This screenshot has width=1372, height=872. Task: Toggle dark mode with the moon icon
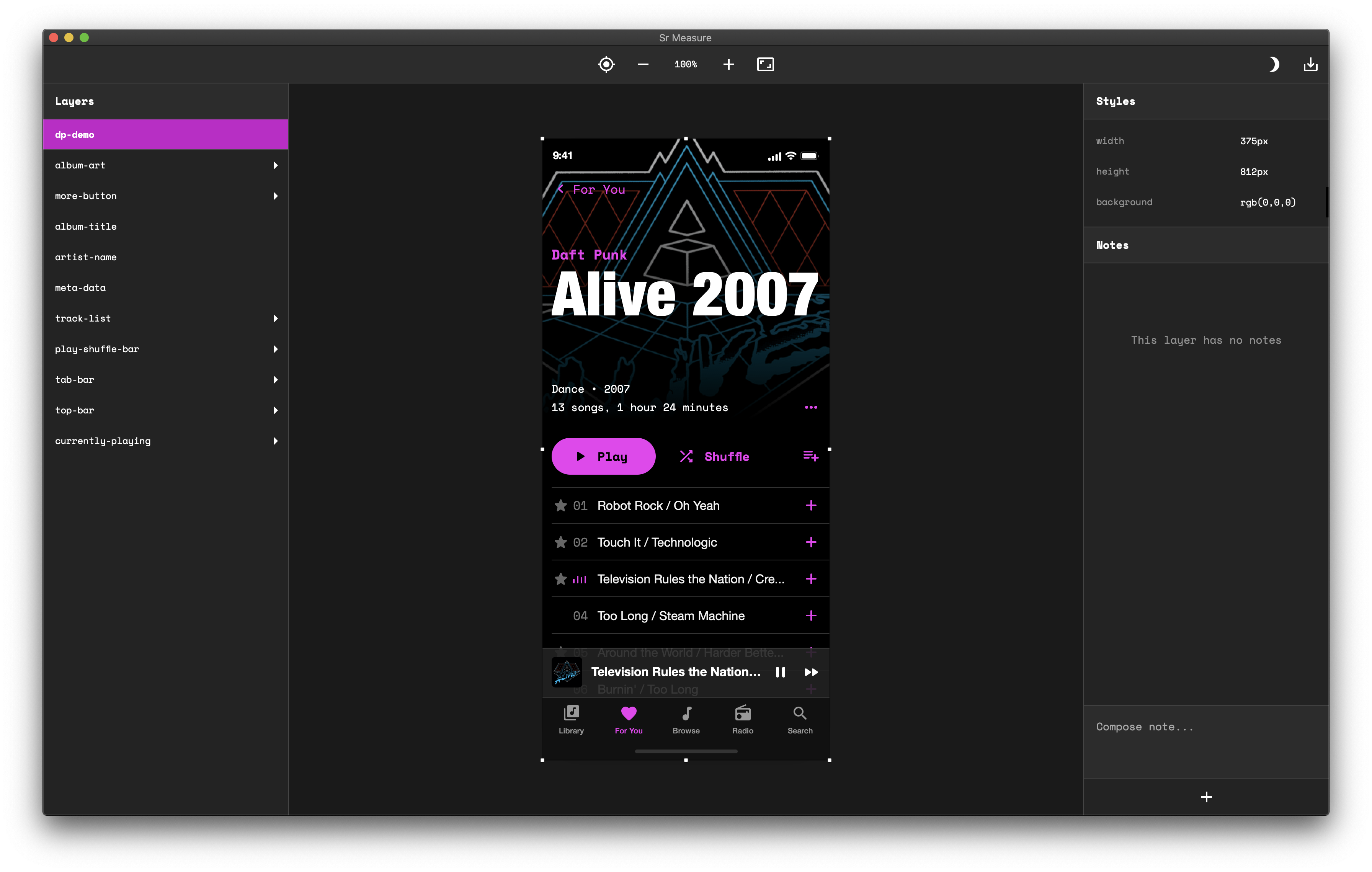point(1274,64)
